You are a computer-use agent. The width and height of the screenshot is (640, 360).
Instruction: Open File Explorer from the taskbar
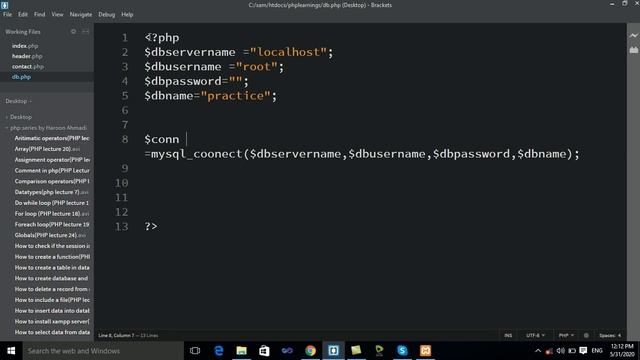click(242, 351)
